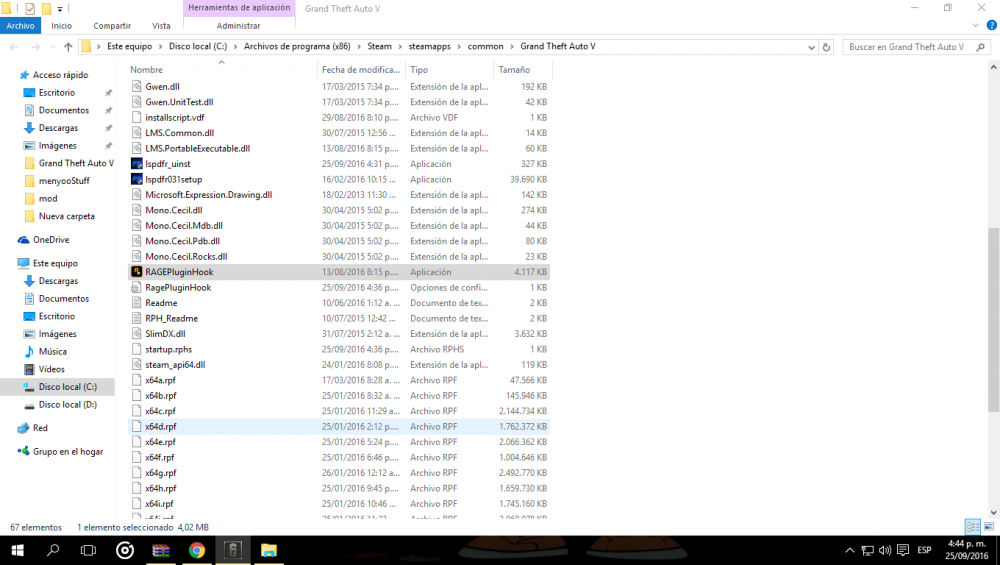
Task: Select the Mono.Cecil.Rocks.dll file
Action: point(186,256)
